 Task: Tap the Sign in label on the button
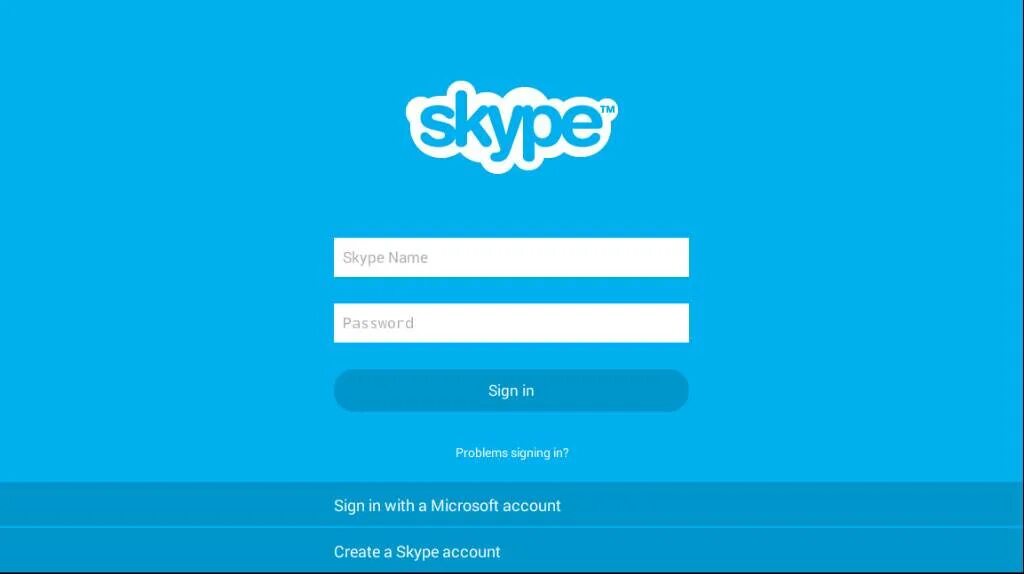point(511,391)
